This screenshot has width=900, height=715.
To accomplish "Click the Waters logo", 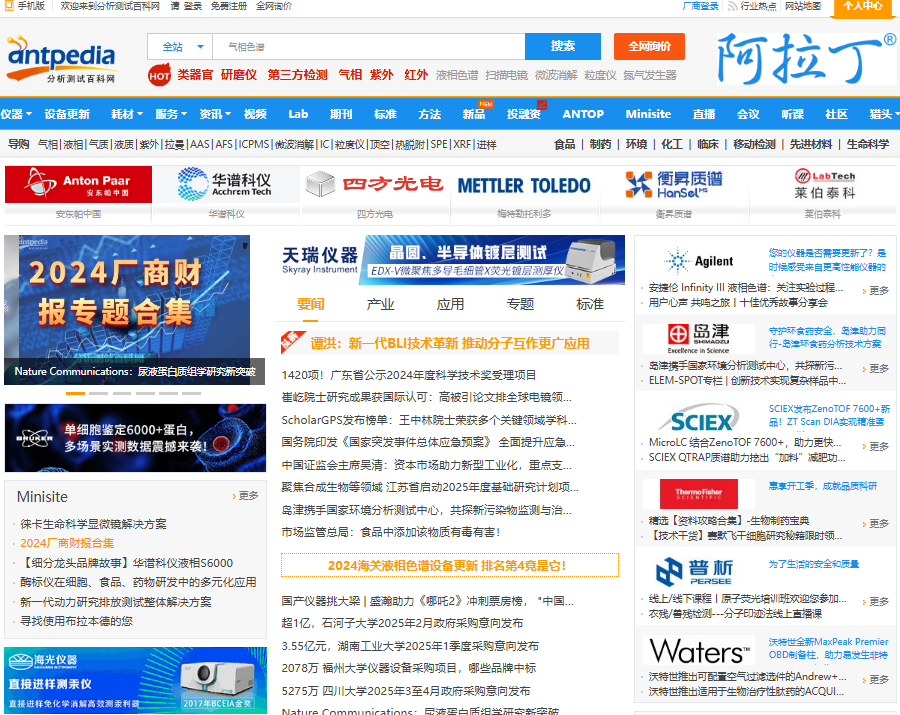I will [699, 650].
